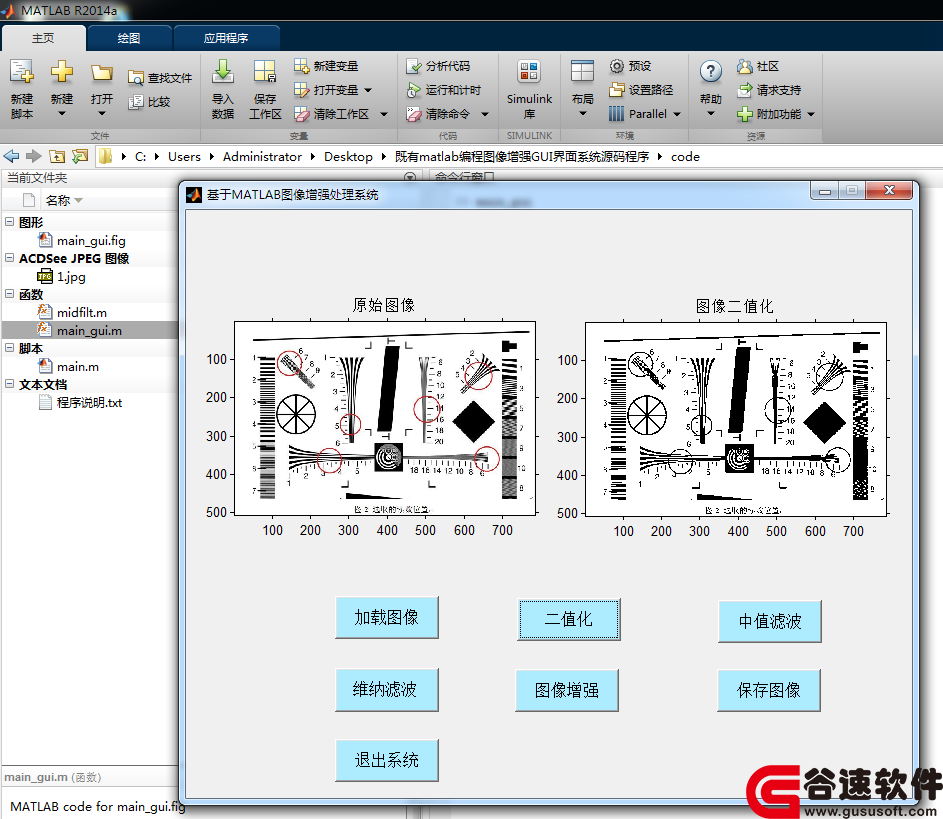
Task: Click Clear Commands (清除命令) icon
Action: pyautogui.click(x=413, y=114)
